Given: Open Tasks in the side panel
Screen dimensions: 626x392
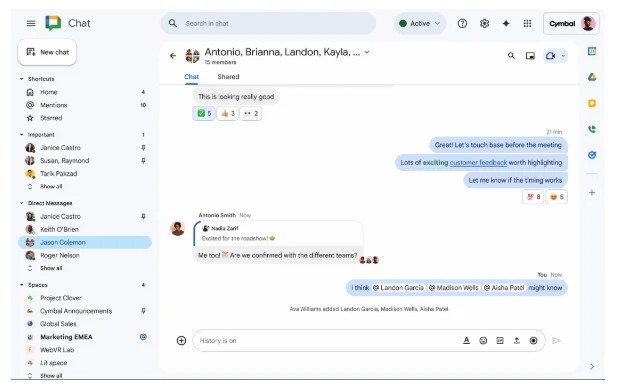Looking at the screenshot, I should (x=592, y=155).
